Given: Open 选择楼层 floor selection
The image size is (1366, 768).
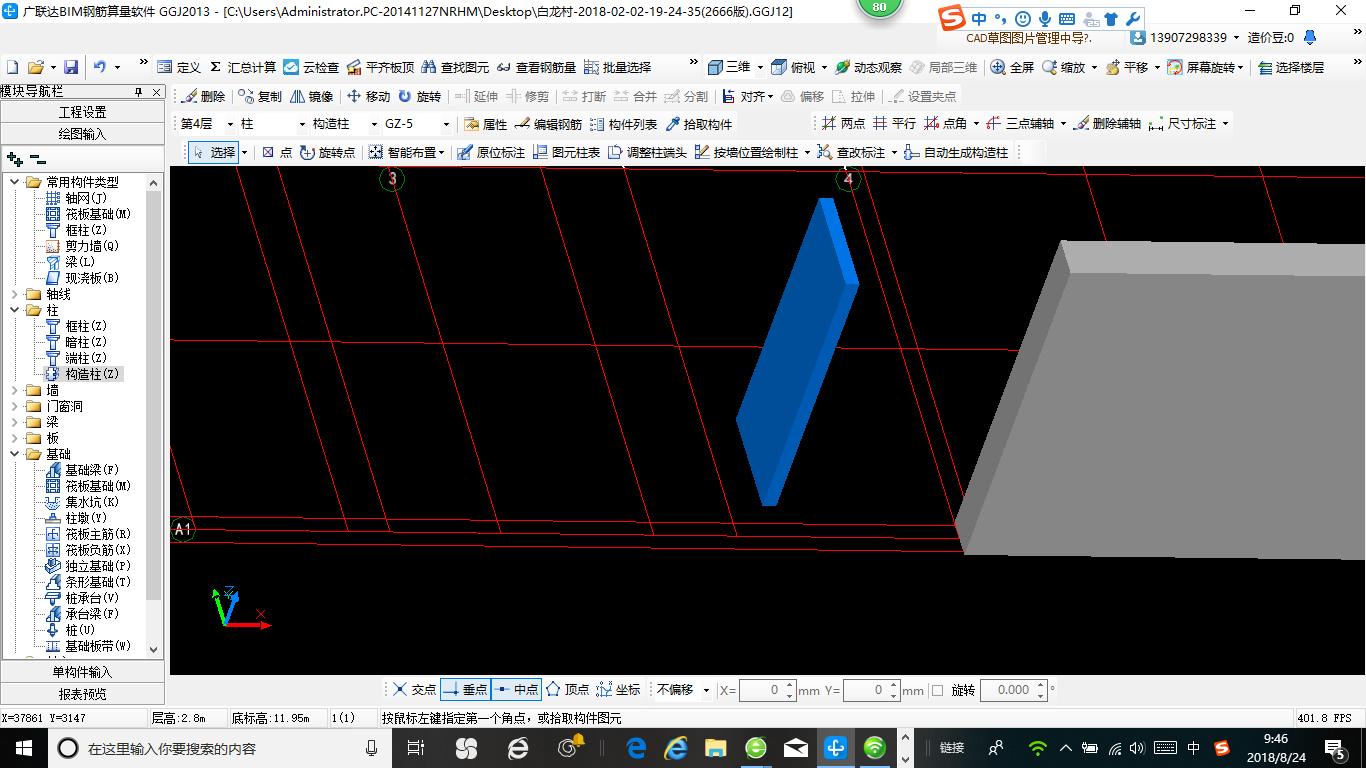Looking at the screenshot, I should tap(1291, 67).
